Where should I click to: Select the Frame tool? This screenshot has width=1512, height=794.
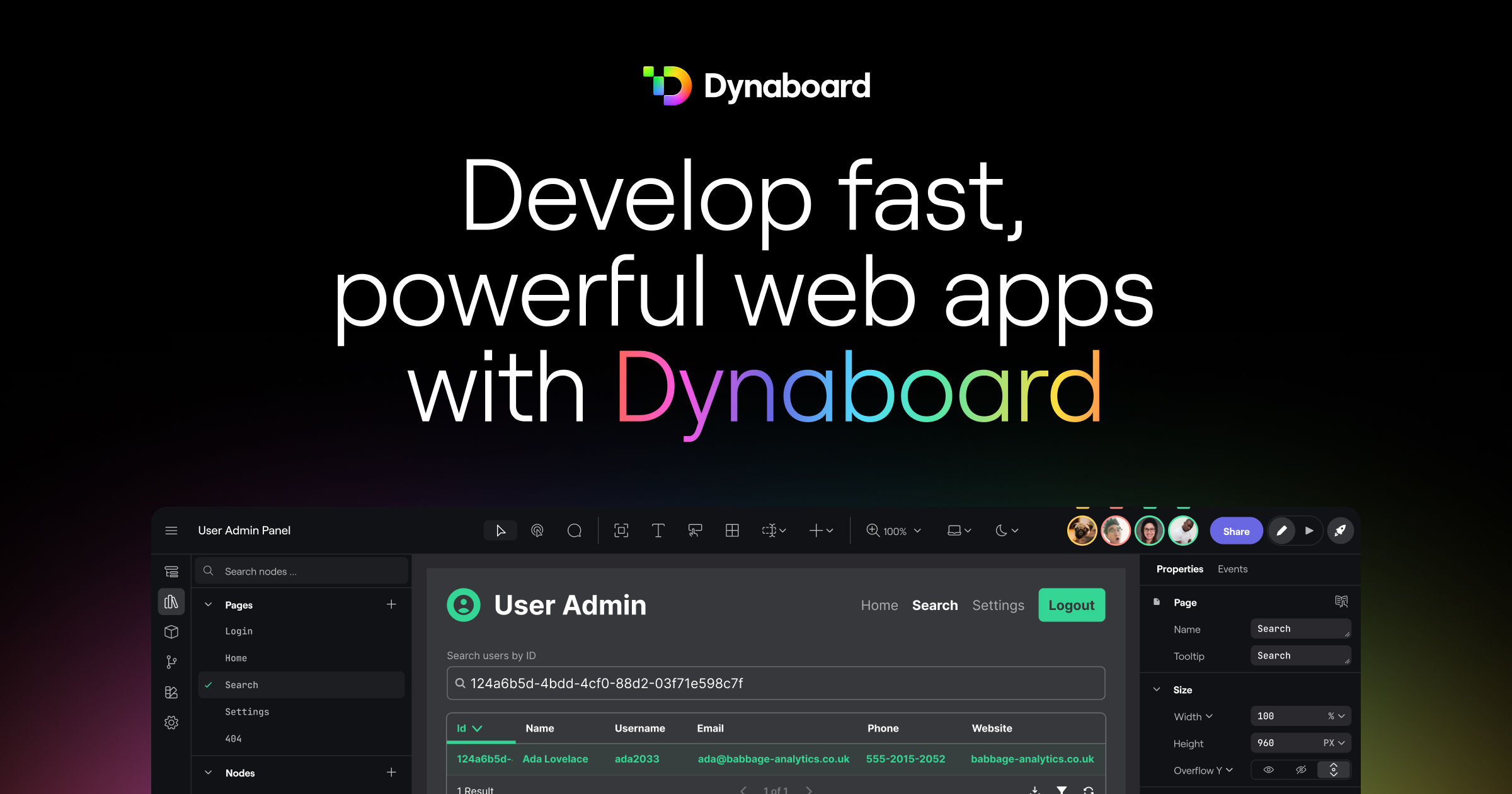[x=621, y=530]
